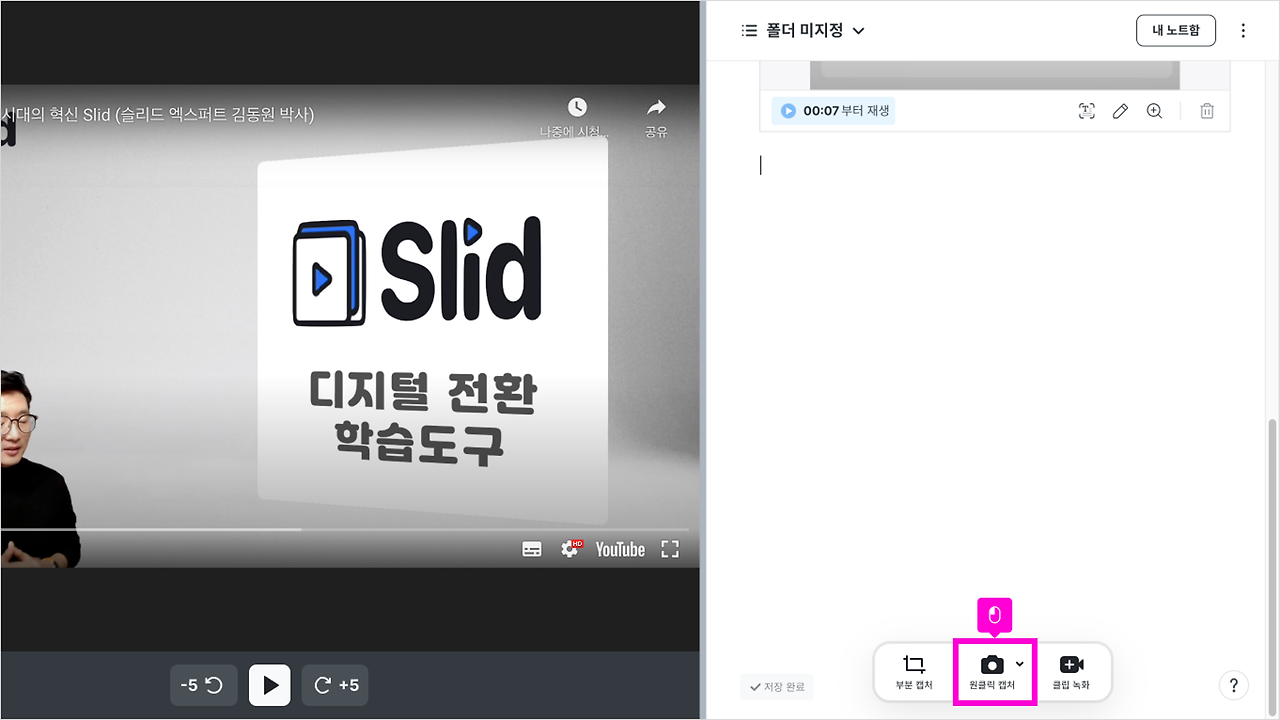Image resolution: width=1280 pixels, height=720 pixels.
Task: Open 내 노트함 notes box
Action: tap(1175, 30)
